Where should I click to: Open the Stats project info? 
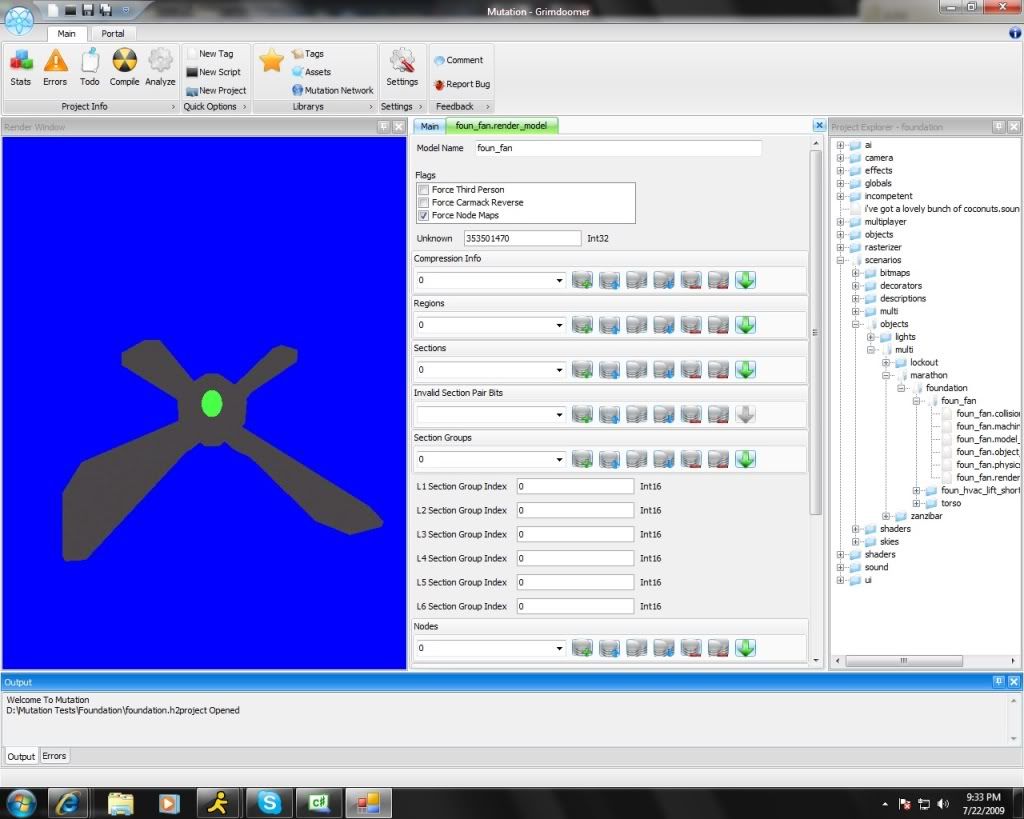(x=20, y=67)
